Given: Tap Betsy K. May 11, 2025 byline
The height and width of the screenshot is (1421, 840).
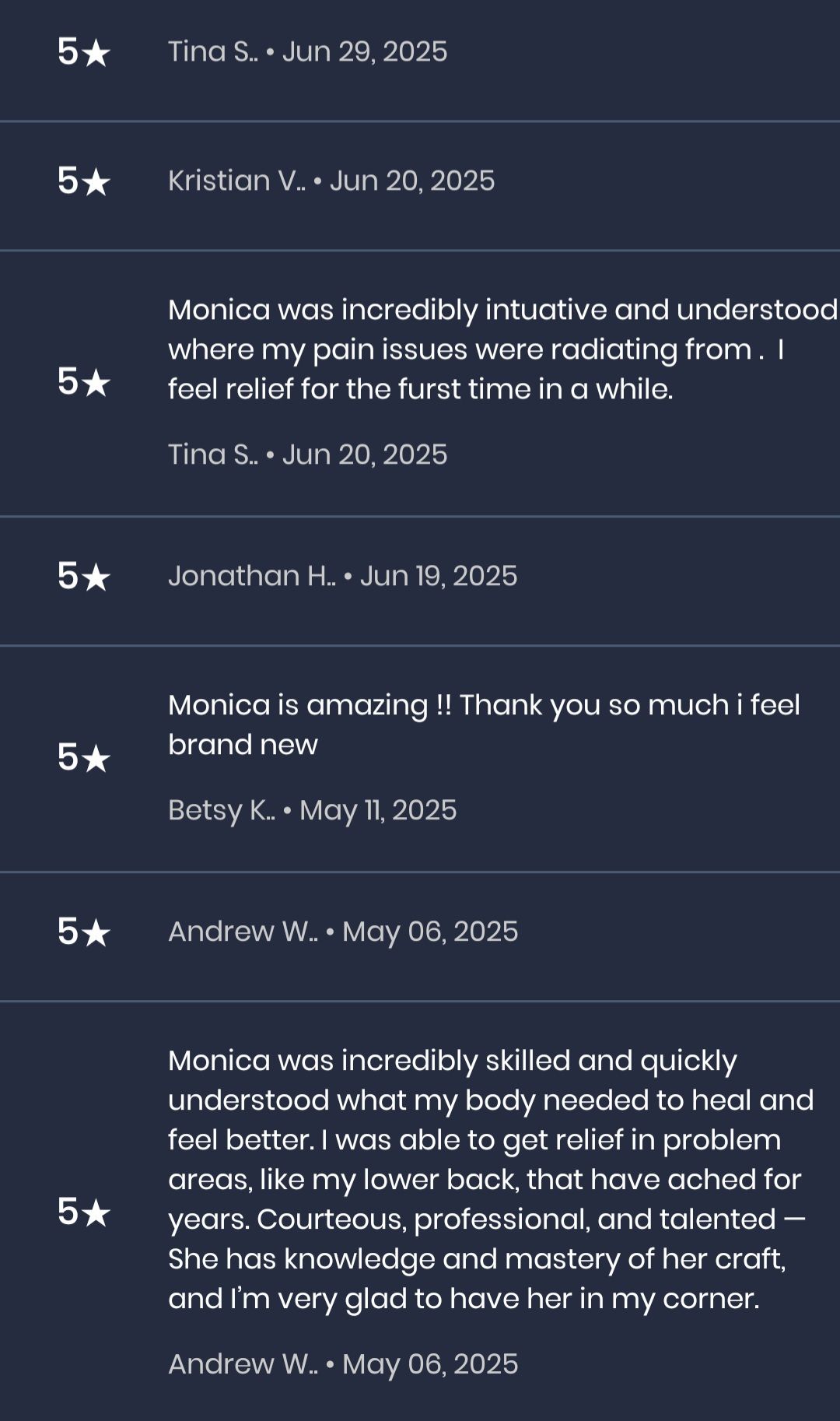Looking at the screenshot, I should 312,810.
